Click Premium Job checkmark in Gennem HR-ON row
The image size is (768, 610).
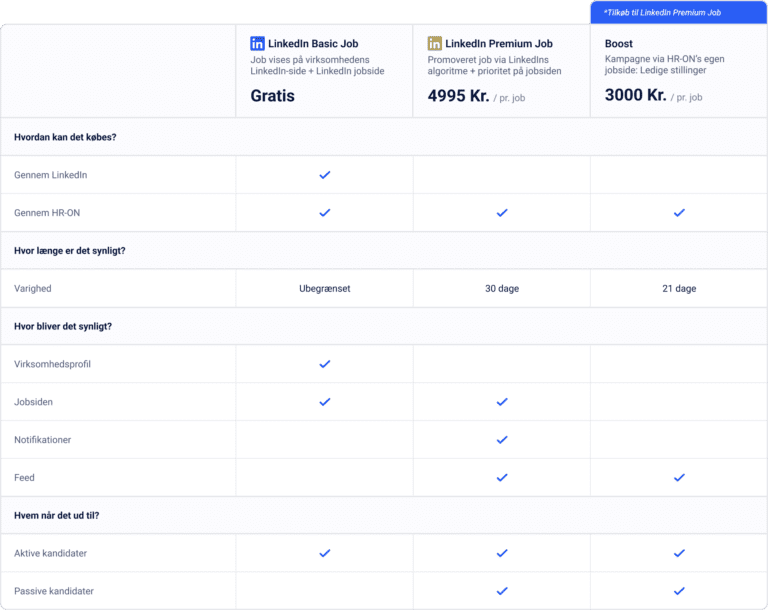[x=502, y=213]
